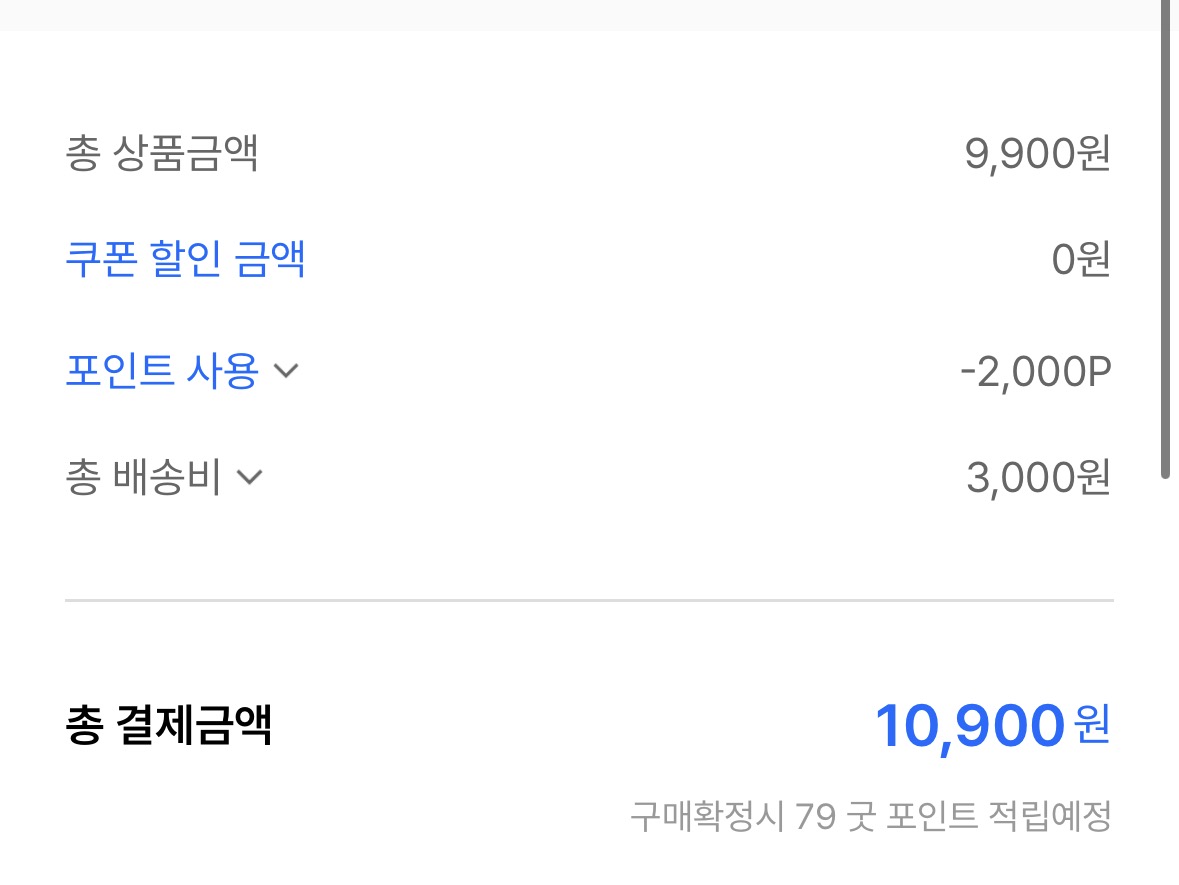Click the vertical scrollbar on right edge
The width and height of the screenshot is (1179, 885).
pyautogui.click(x=1165, y=240)
